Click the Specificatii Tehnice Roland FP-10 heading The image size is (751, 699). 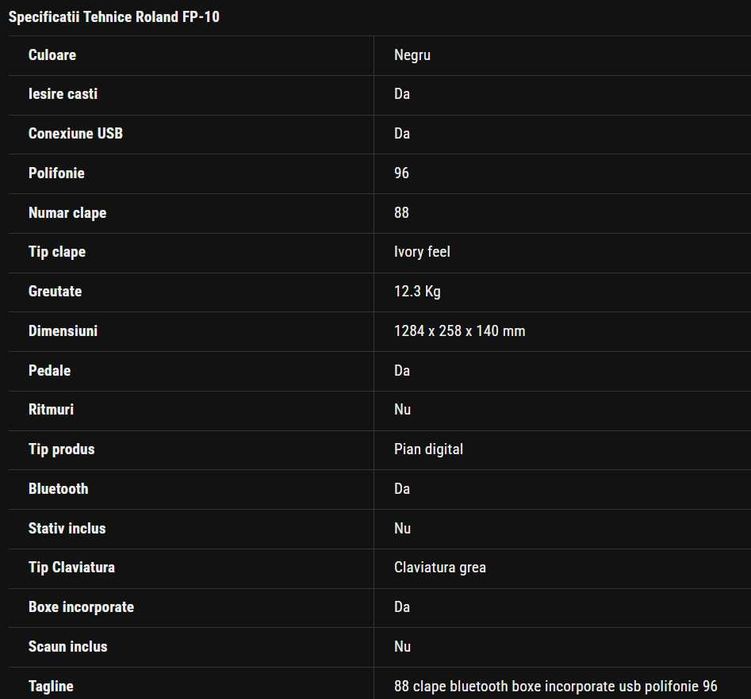click(x=114, y=17)
